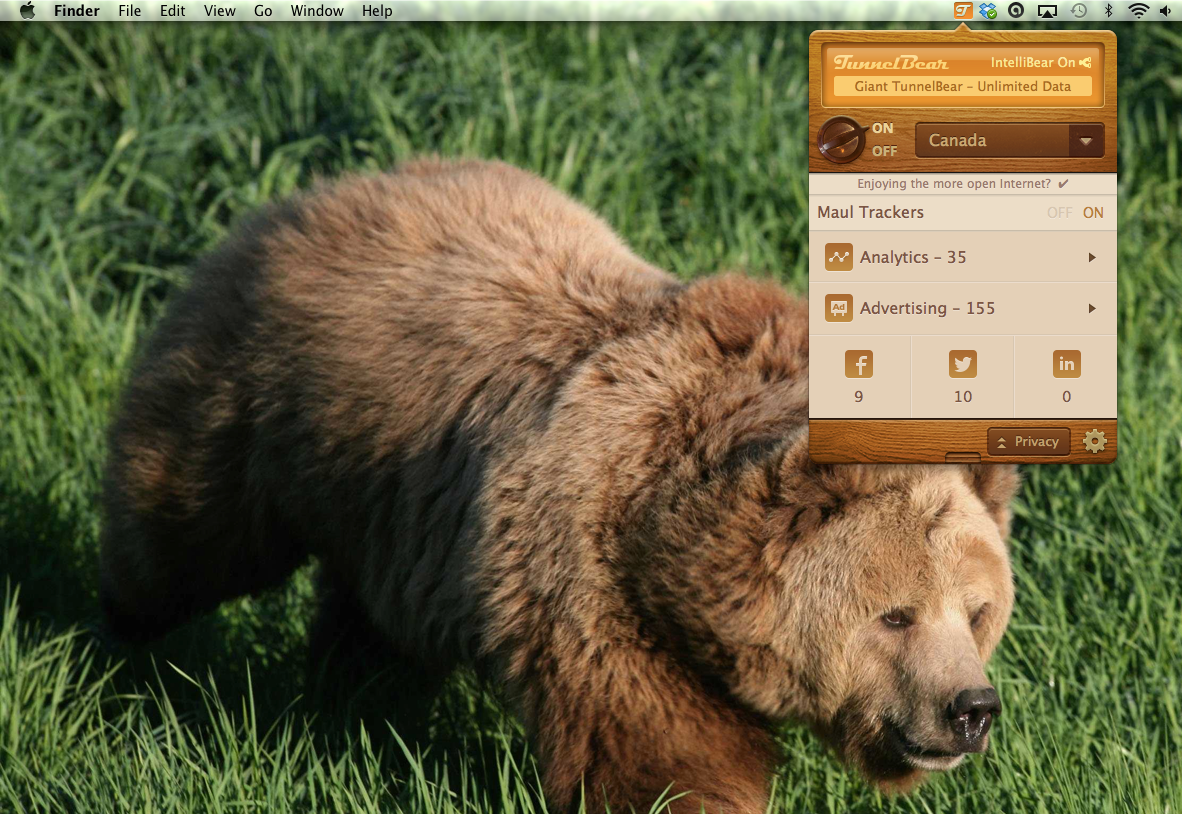Open the View menu

(219, 11)
